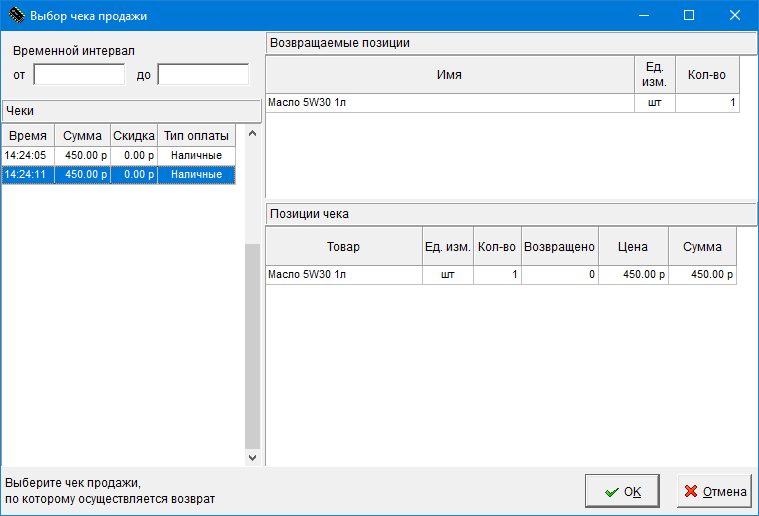Viewport: 759px width, 516px height.
Task: Confirm selection with the OK button
Action: click(621, 491)
